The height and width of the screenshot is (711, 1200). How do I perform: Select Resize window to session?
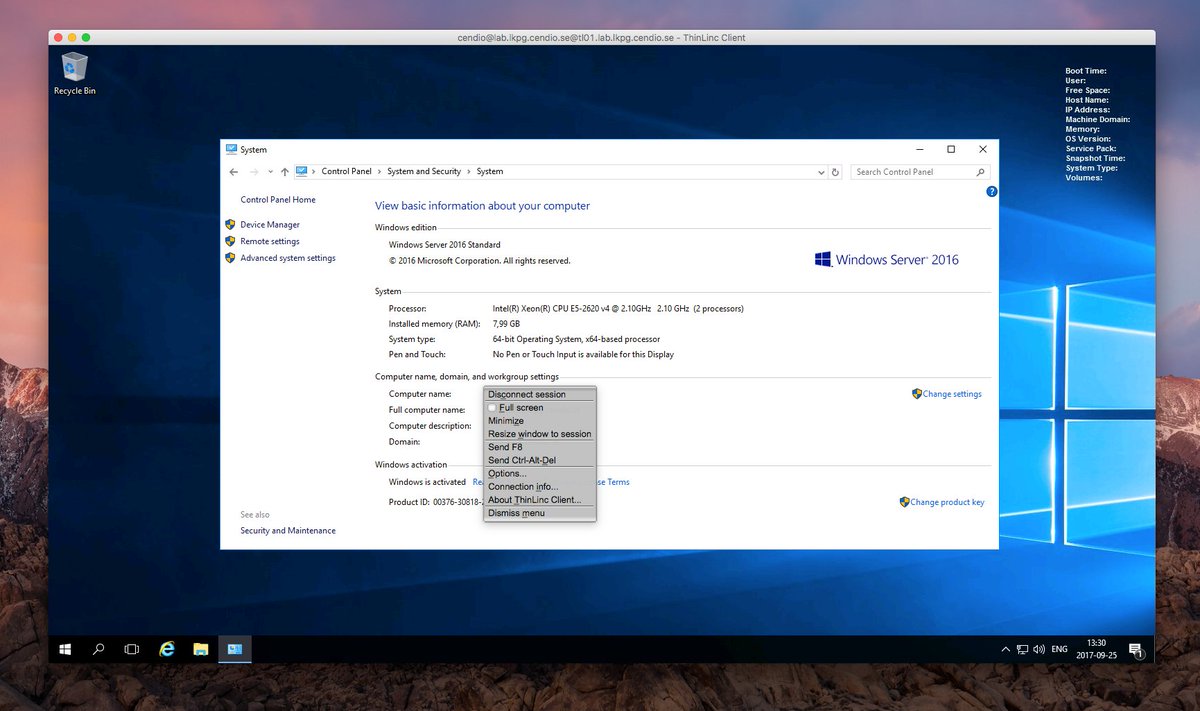[540, 434]
